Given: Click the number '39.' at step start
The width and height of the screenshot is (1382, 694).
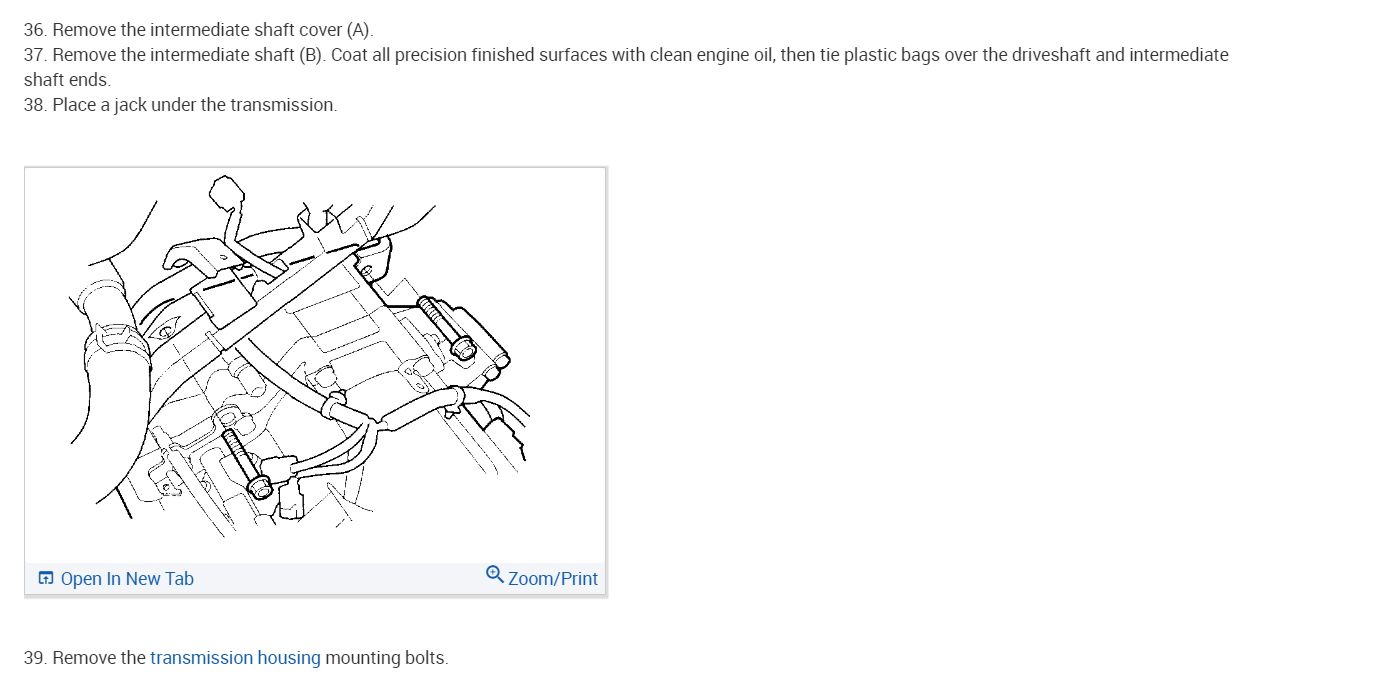Looking at the screenshot, I should click(36, 657).
